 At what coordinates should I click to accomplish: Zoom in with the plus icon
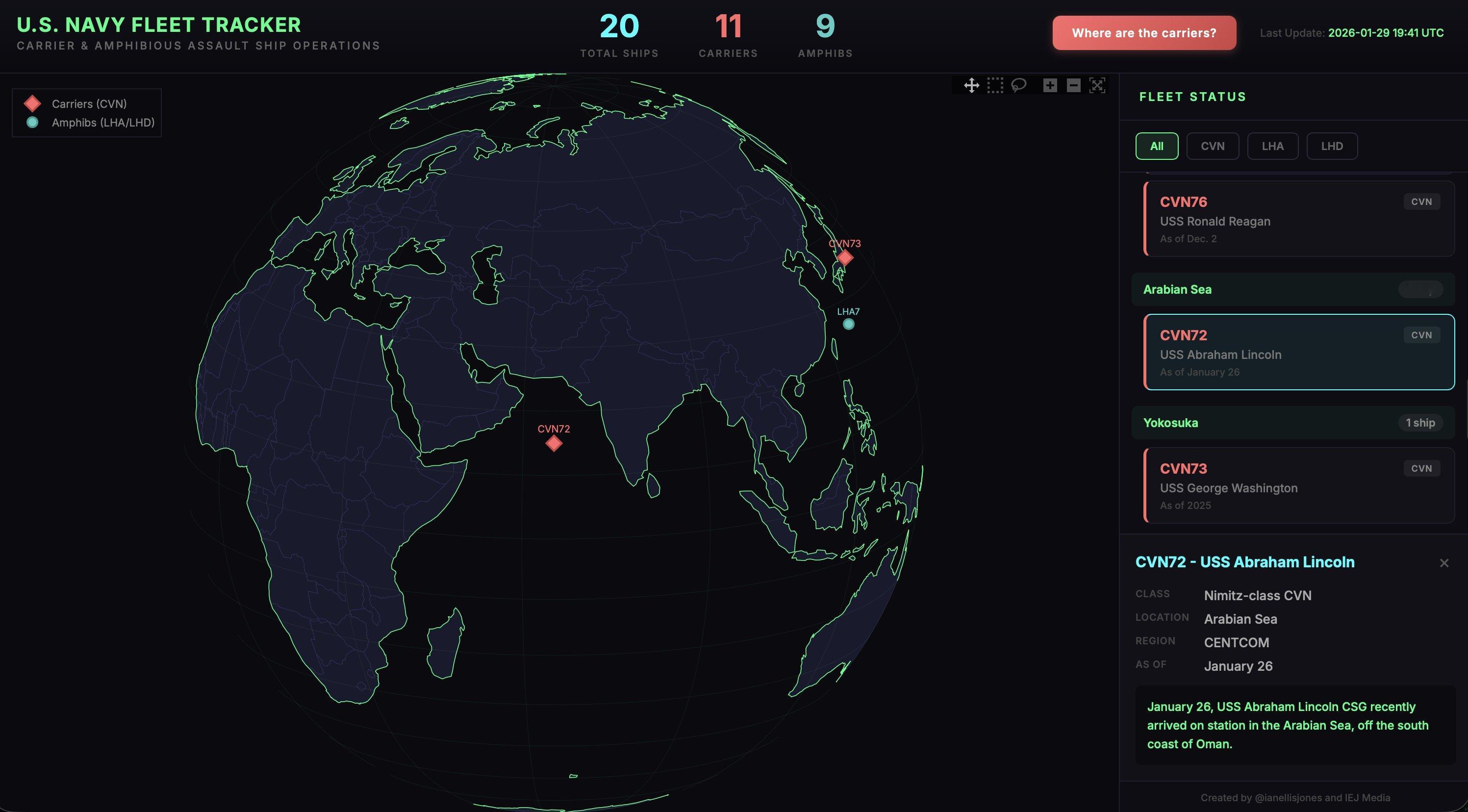[1050, 85]
